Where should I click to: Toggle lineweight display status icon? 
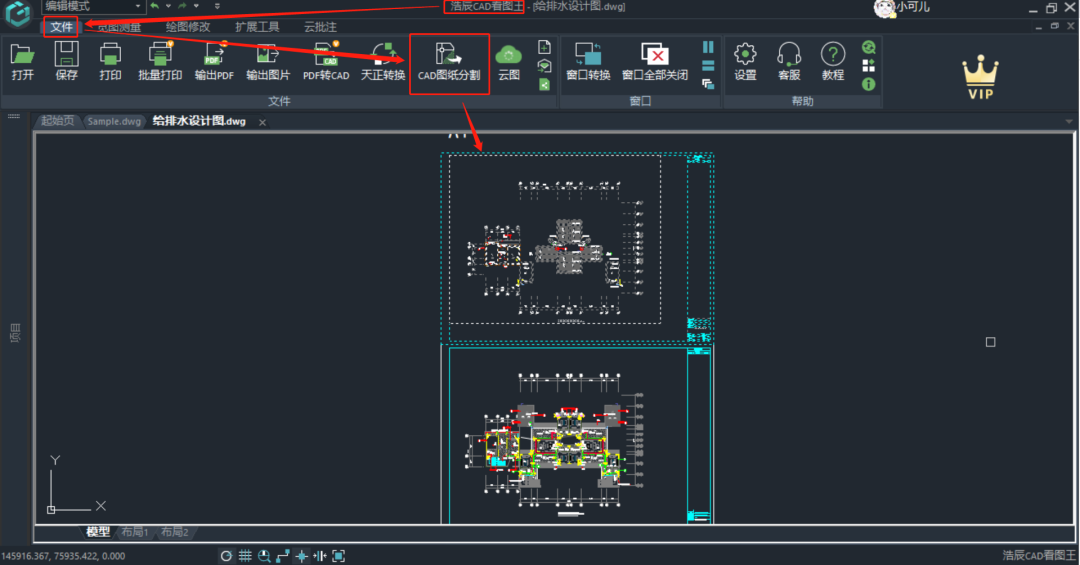point(320,556)
